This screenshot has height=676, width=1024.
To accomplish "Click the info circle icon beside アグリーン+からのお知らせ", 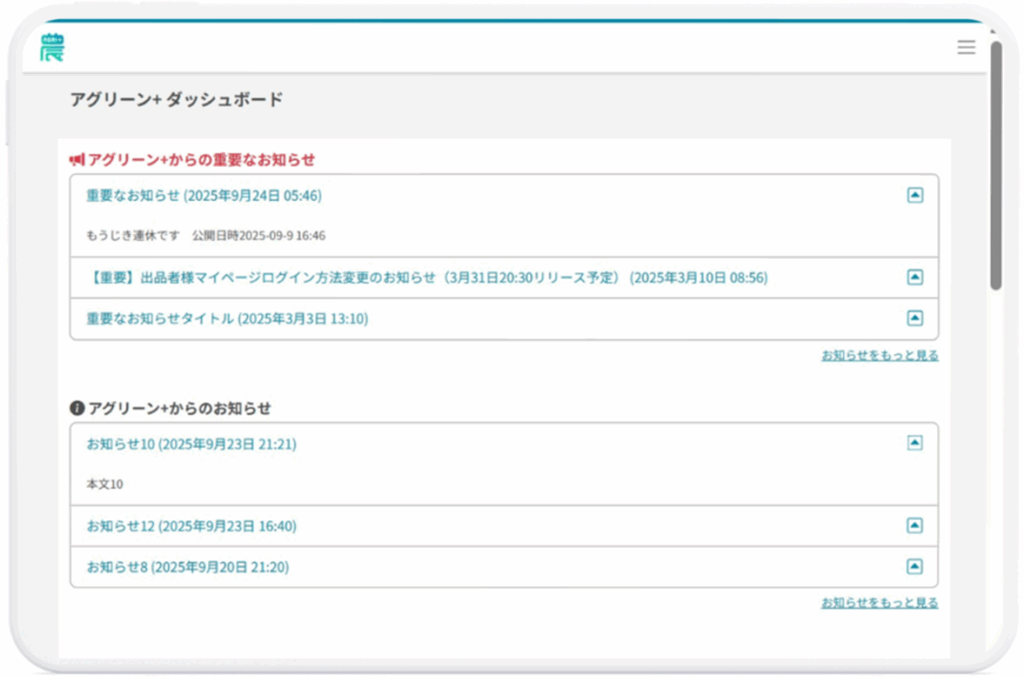I will click(77, 408).
